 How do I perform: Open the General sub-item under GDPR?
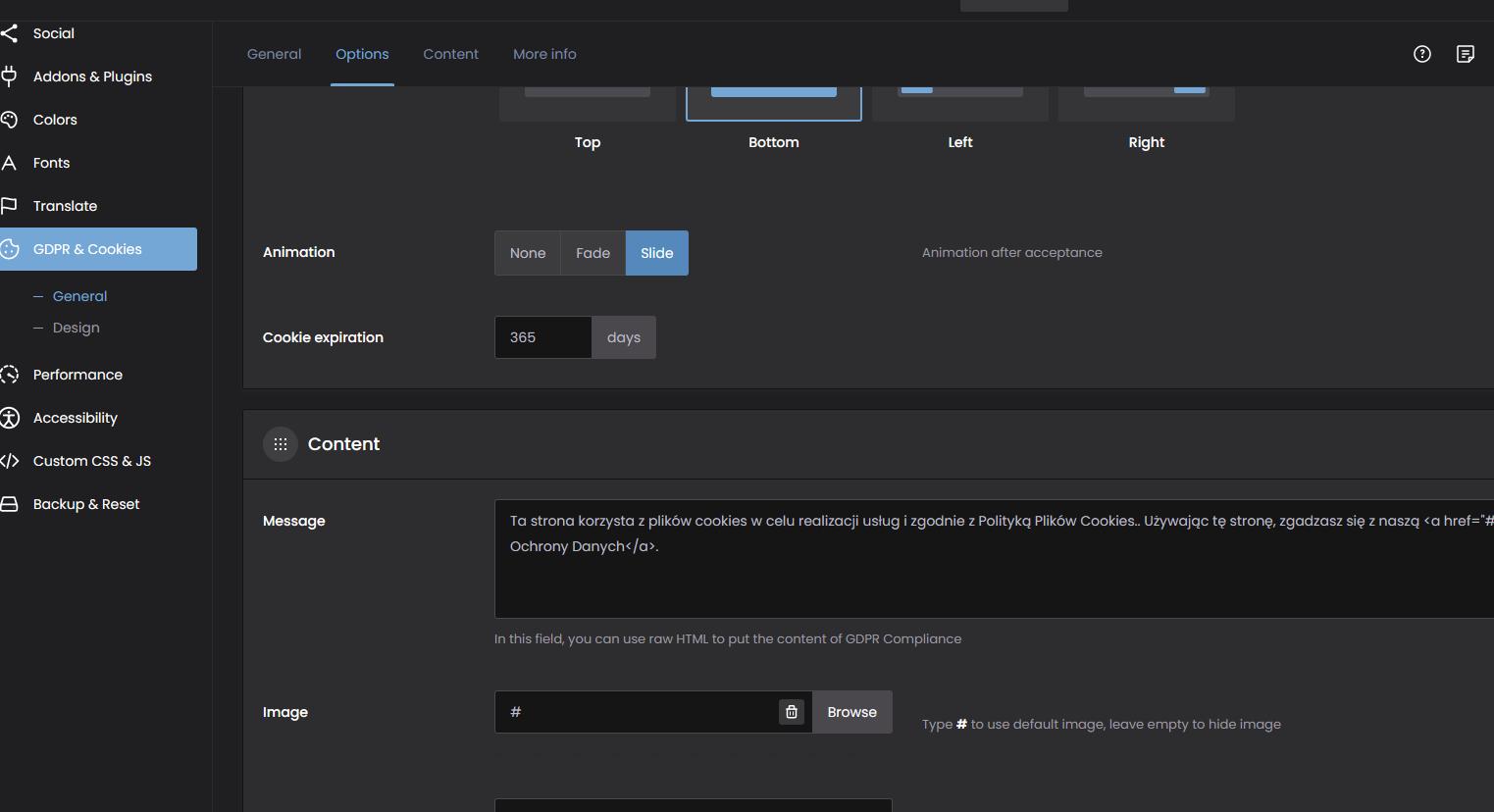[79, 296]
